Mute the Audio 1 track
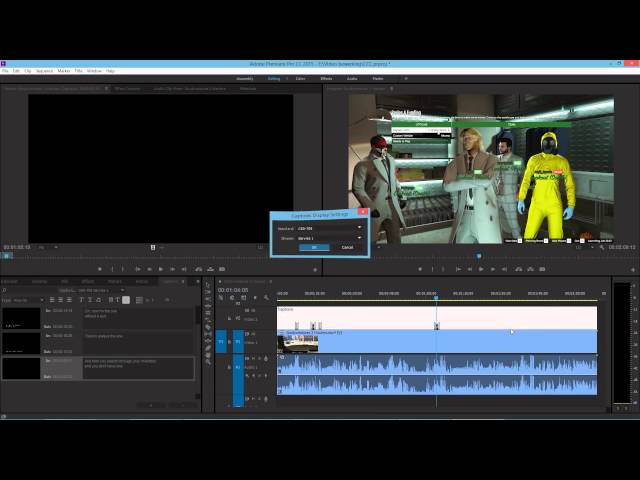 pyautogui.click(x=253, y=359)
